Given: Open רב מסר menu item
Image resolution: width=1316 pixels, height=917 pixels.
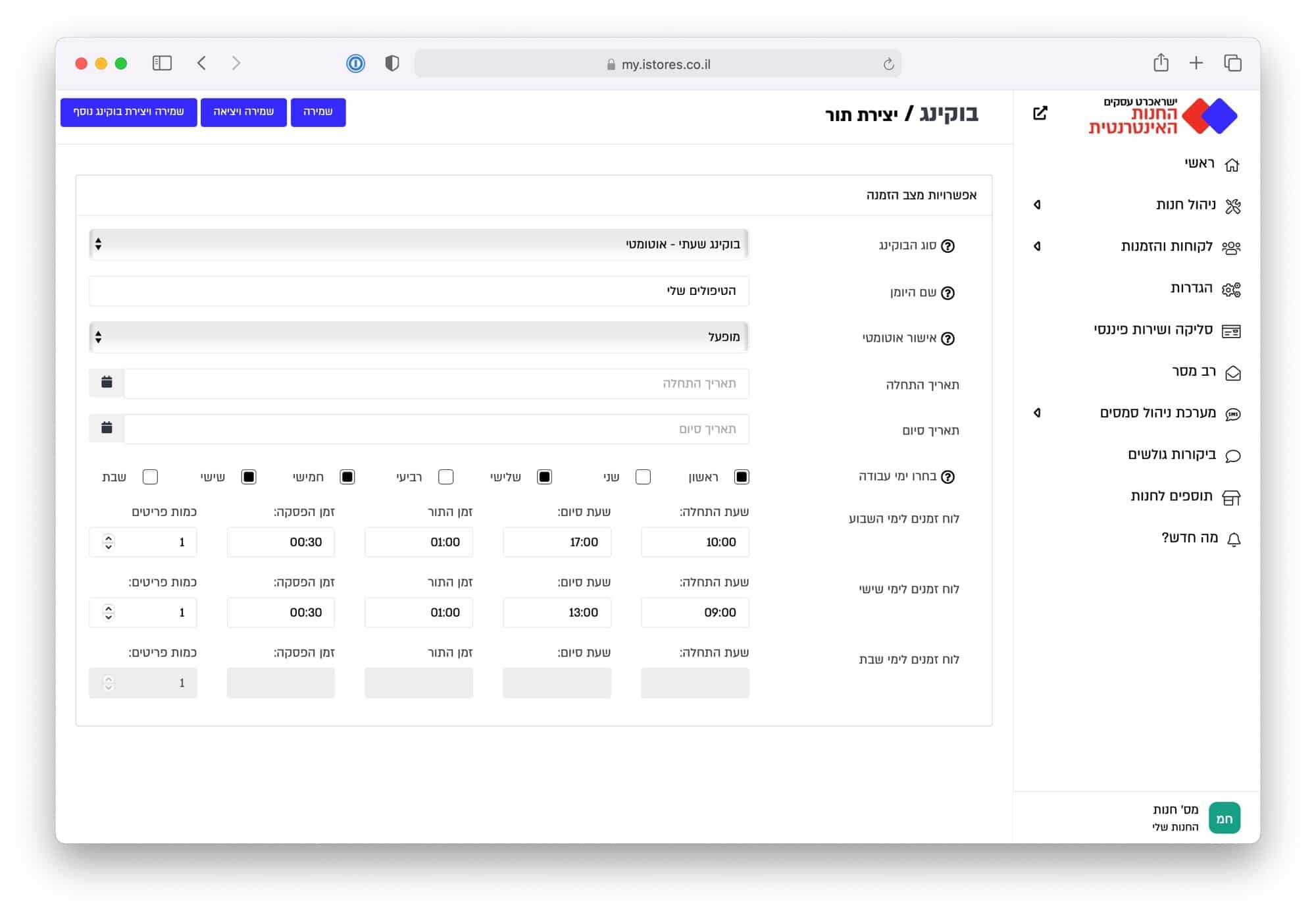Looking at the screenshot, I should tap(1194, 371).
